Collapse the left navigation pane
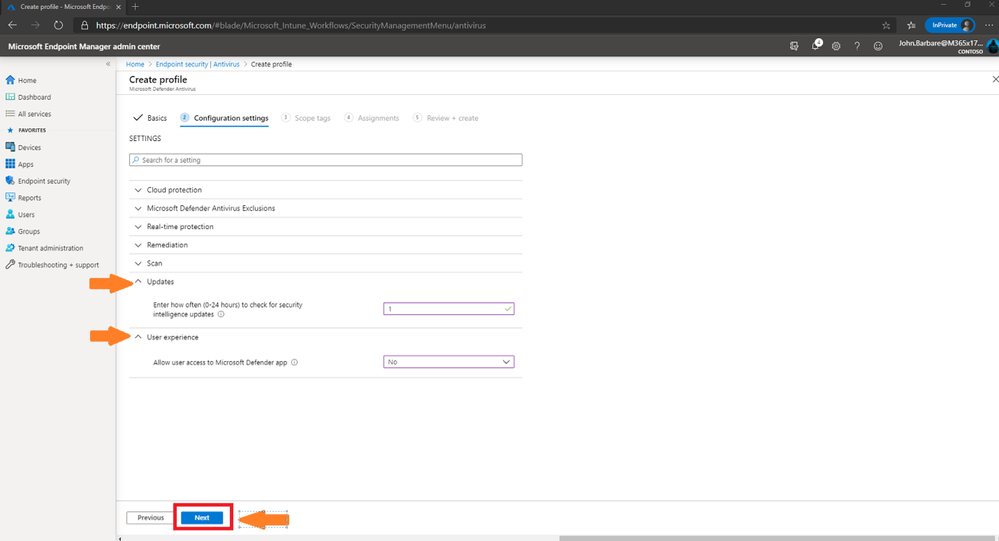The image size is (999, 541). 108,64
